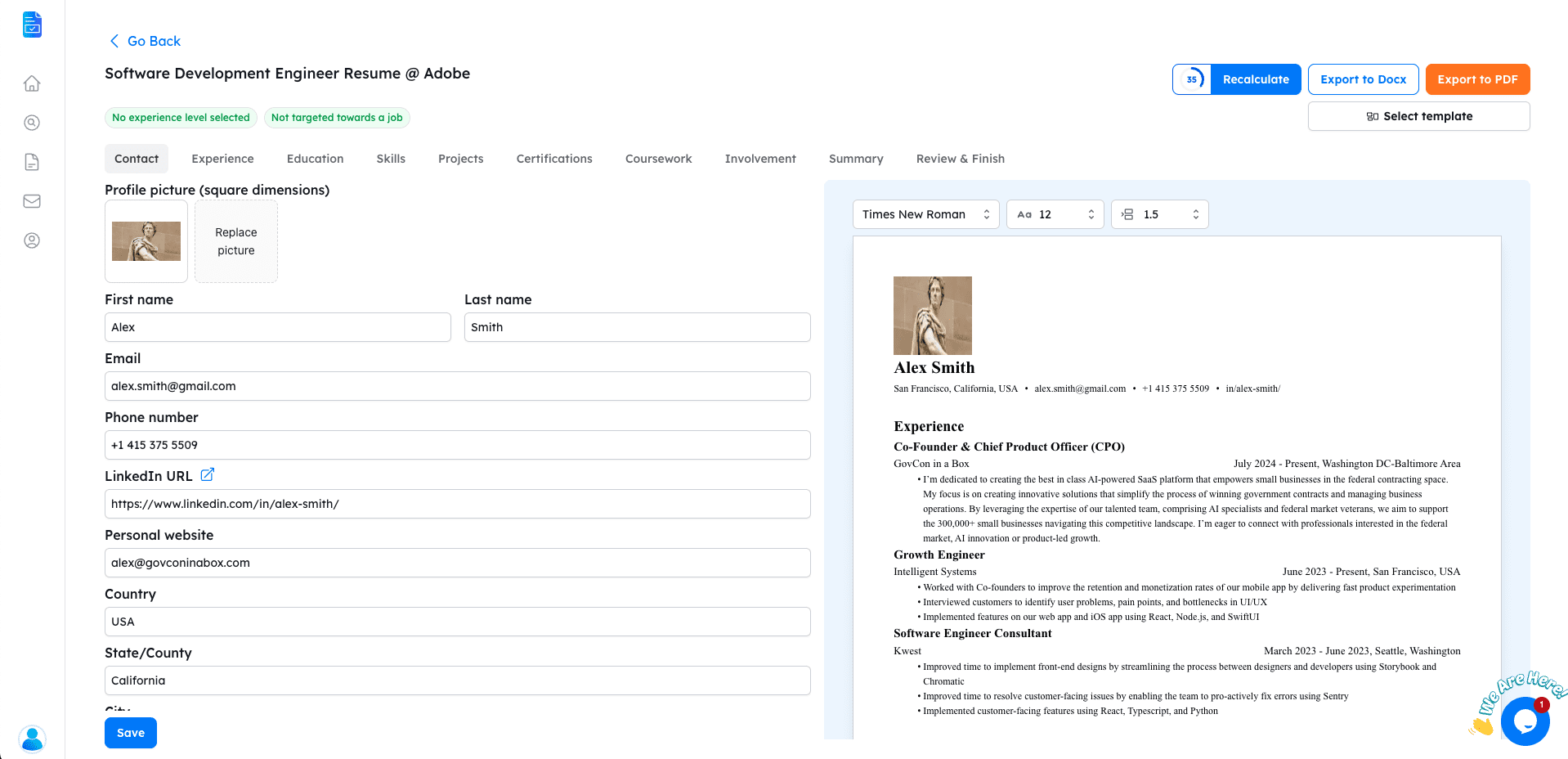1568x759 pixels.
Task: Go to the Review & Finish tab
Action: 960,159
